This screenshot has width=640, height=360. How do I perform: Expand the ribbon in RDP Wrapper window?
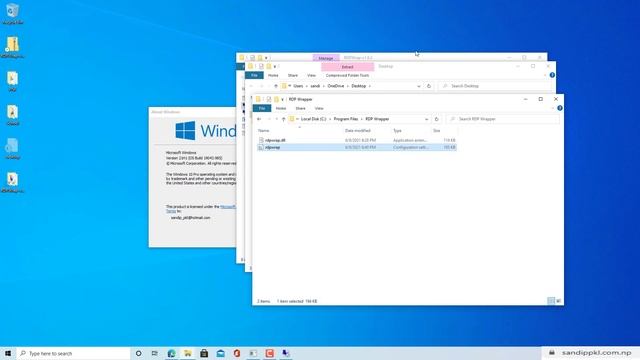[552, 108]
